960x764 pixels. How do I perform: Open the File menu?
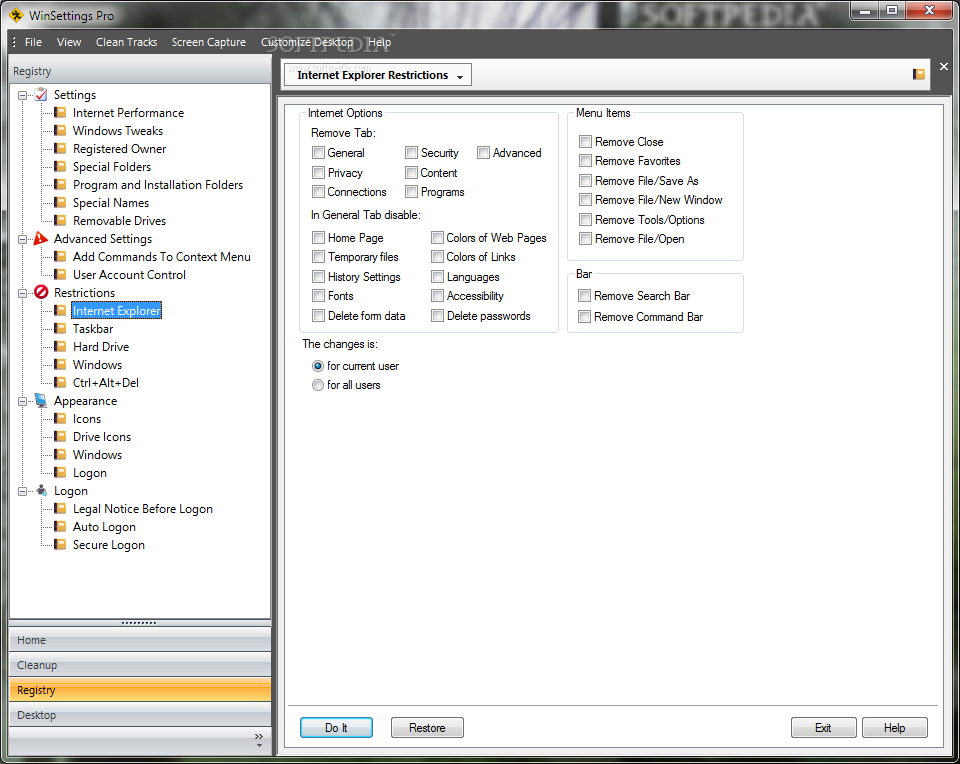point(33,42)
